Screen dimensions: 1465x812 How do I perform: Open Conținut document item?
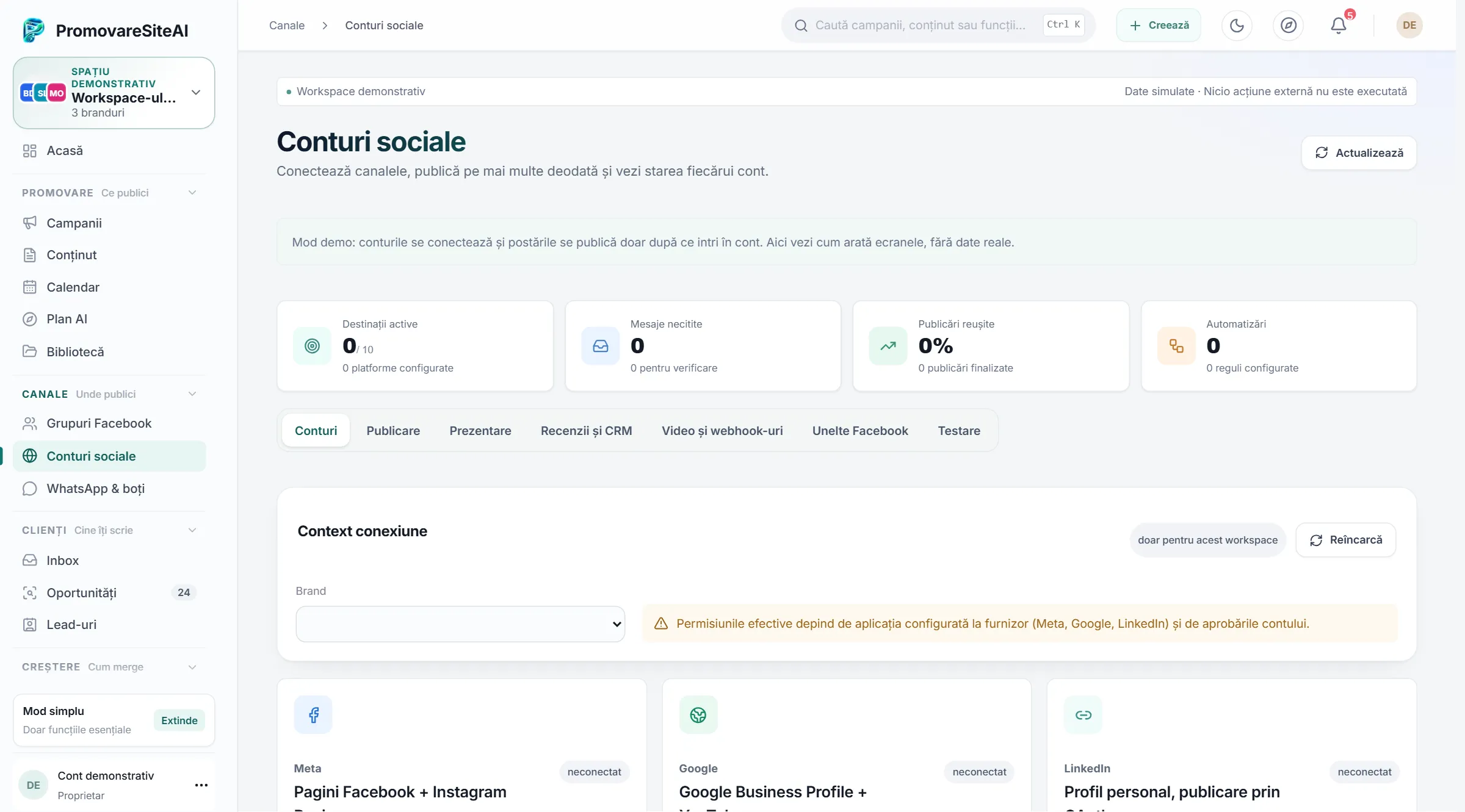point(109,255)
